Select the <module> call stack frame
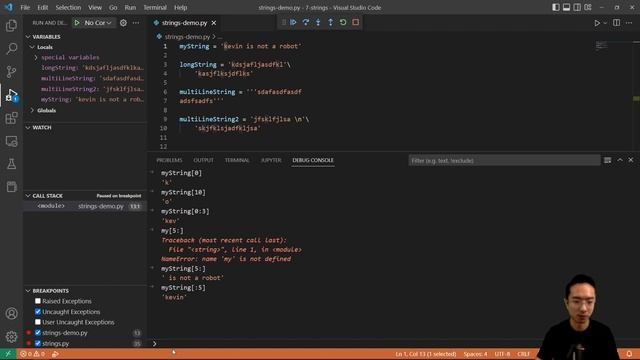This screenshot has width=640, height=360. tap(84, 206)
